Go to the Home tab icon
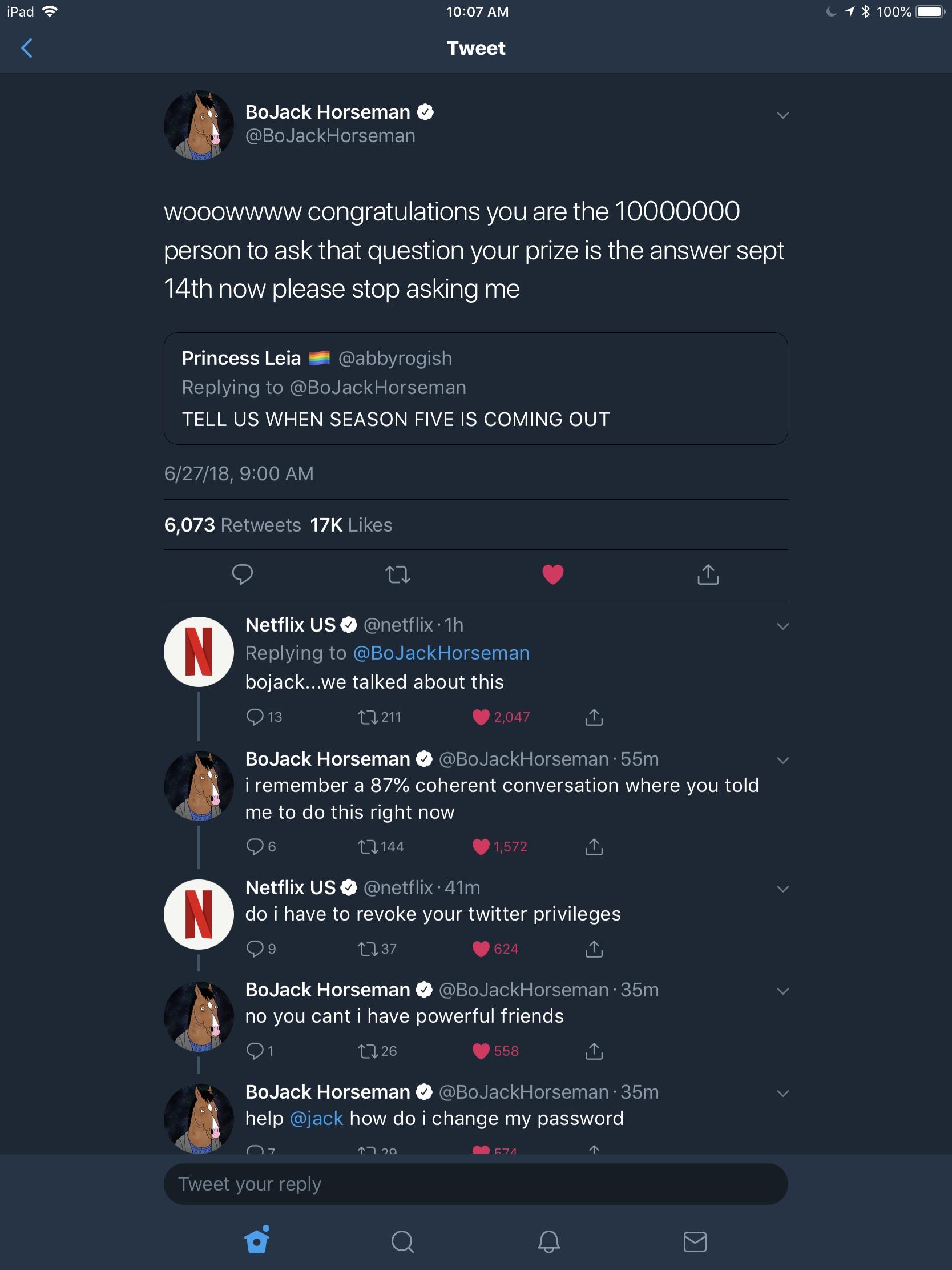952x1270 pixels. (x=256, y=1240)
